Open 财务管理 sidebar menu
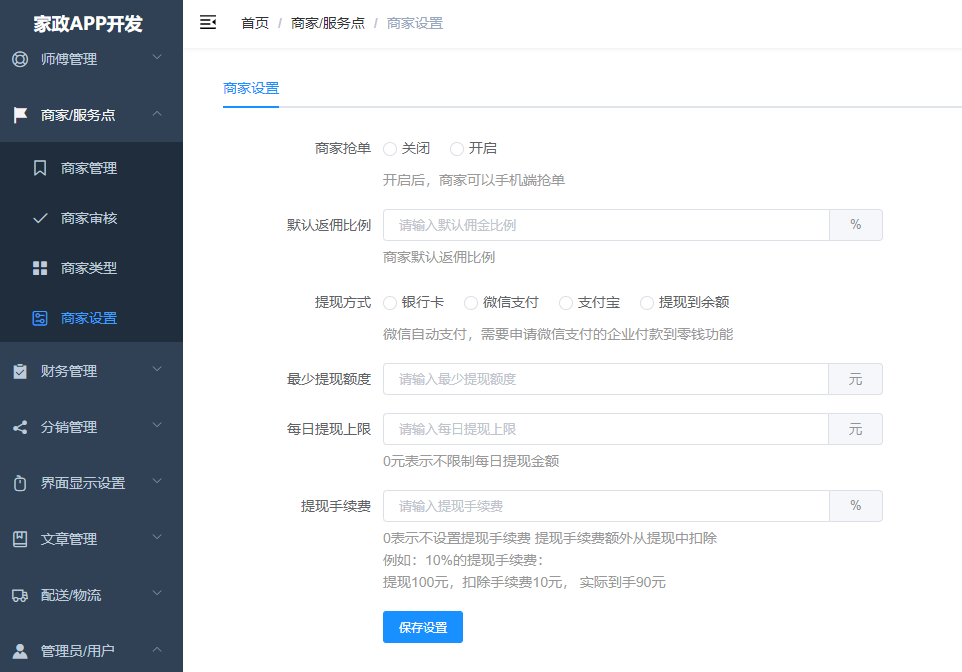 coord(91,371)
